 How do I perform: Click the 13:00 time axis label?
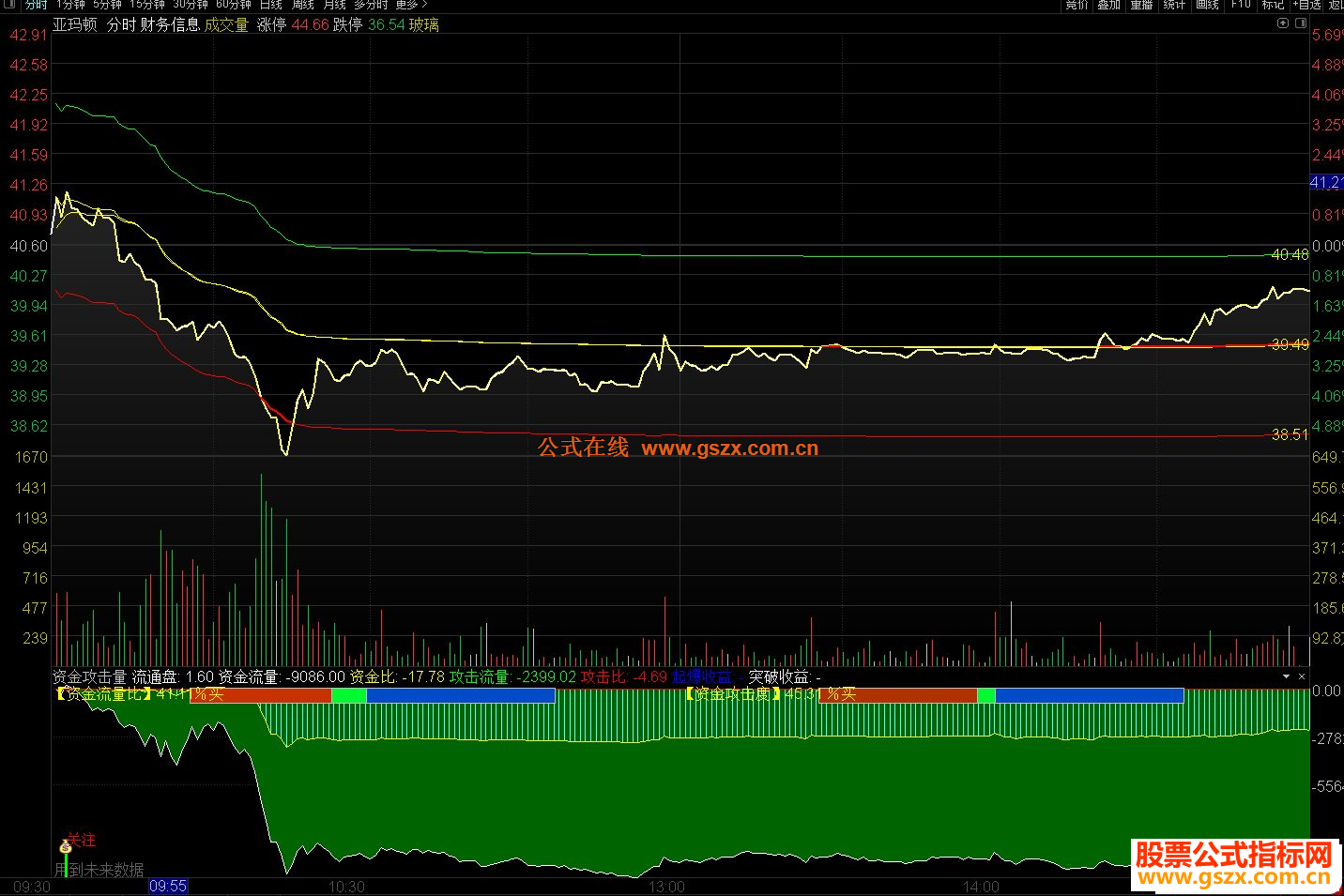(x=666, y=887)
